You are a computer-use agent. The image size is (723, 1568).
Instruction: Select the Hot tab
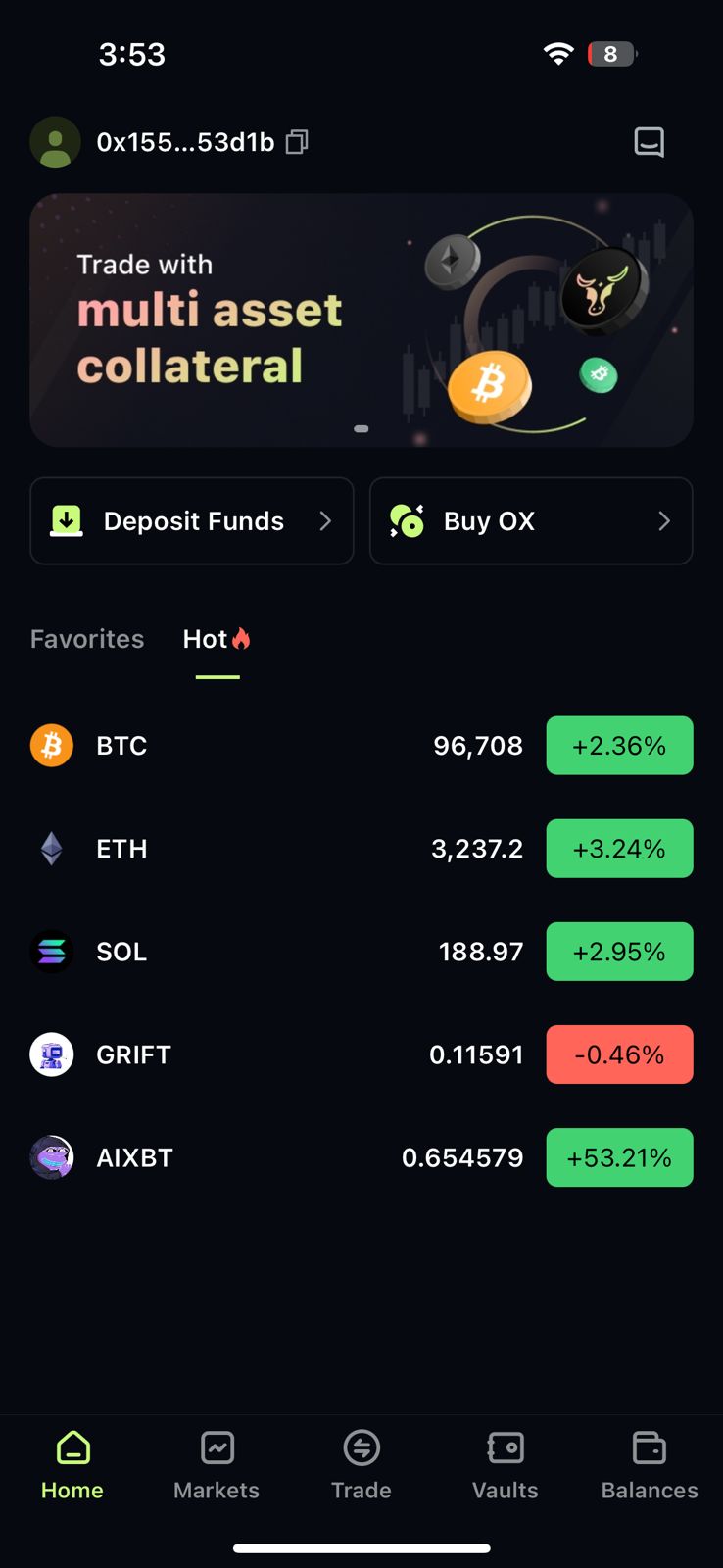217,639
